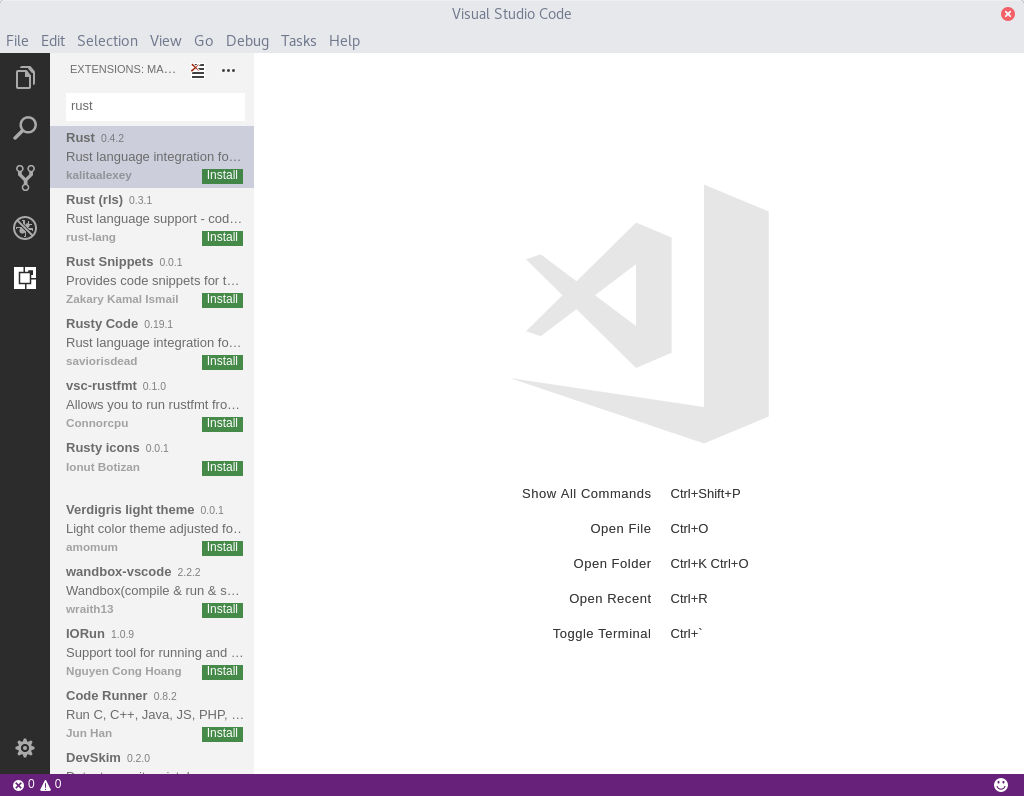Image resolution: width=1024 pixels, height=796 pixels.
Task: Select the Rusty icons extension title
Action: coord(103,448)
